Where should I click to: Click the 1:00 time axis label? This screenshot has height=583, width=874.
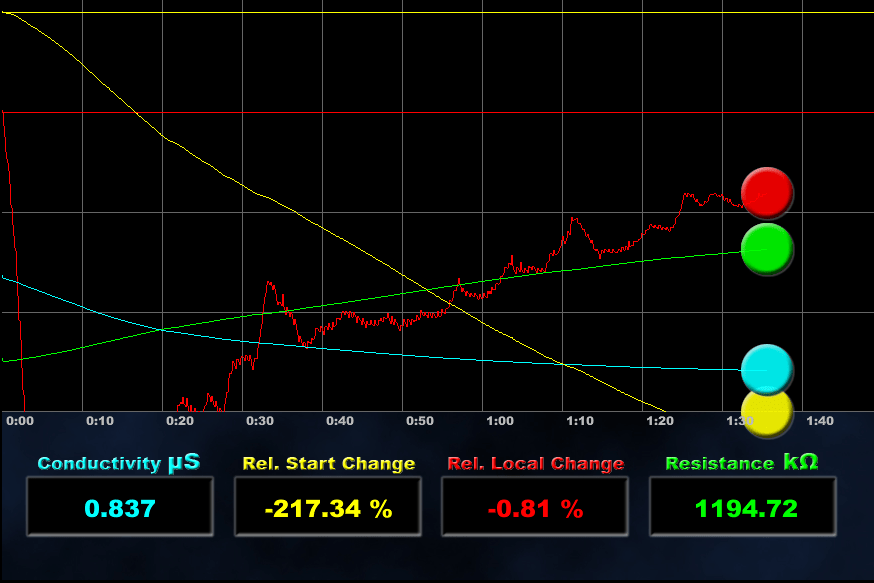tap(500, 421)
